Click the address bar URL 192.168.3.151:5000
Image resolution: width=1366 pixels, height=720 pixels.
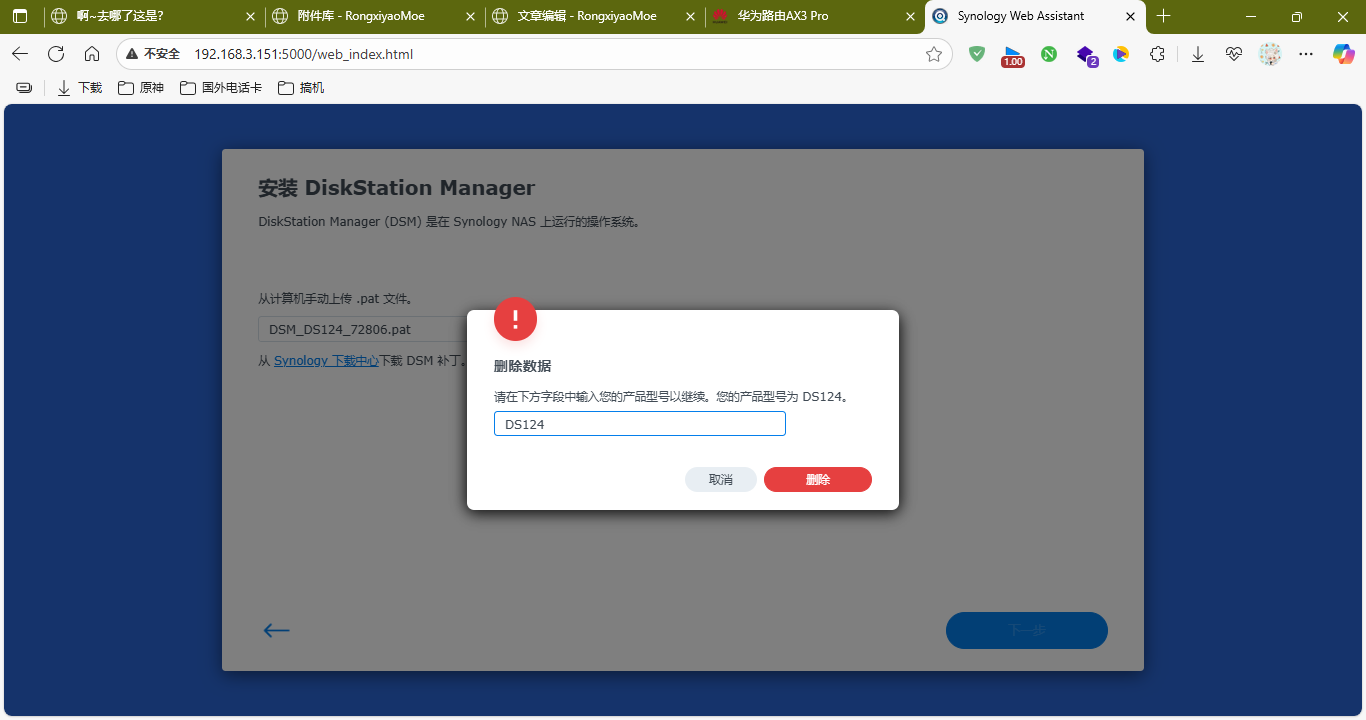(303, 54)
